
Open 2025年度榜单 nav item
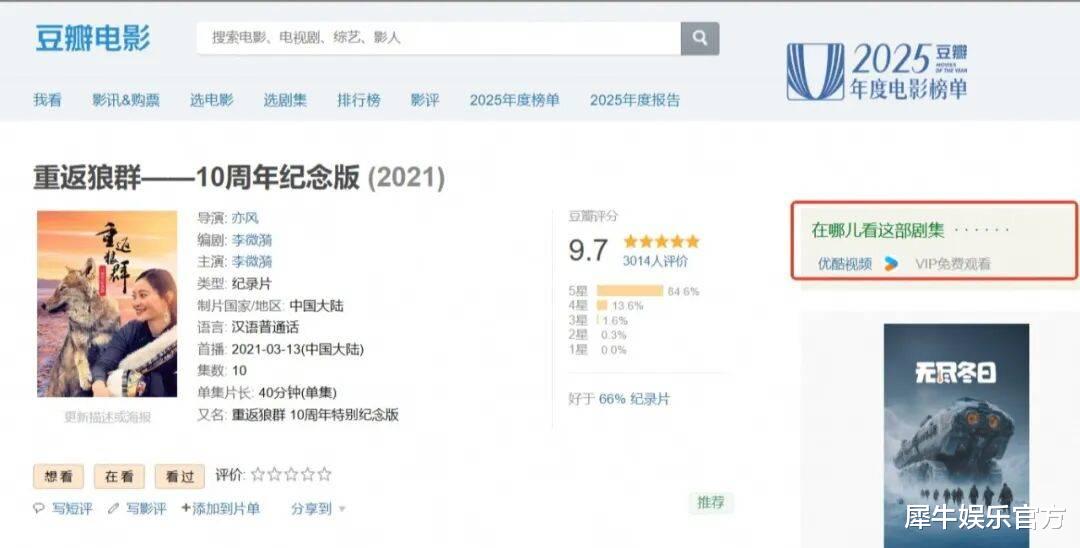[x=515, y=100]
